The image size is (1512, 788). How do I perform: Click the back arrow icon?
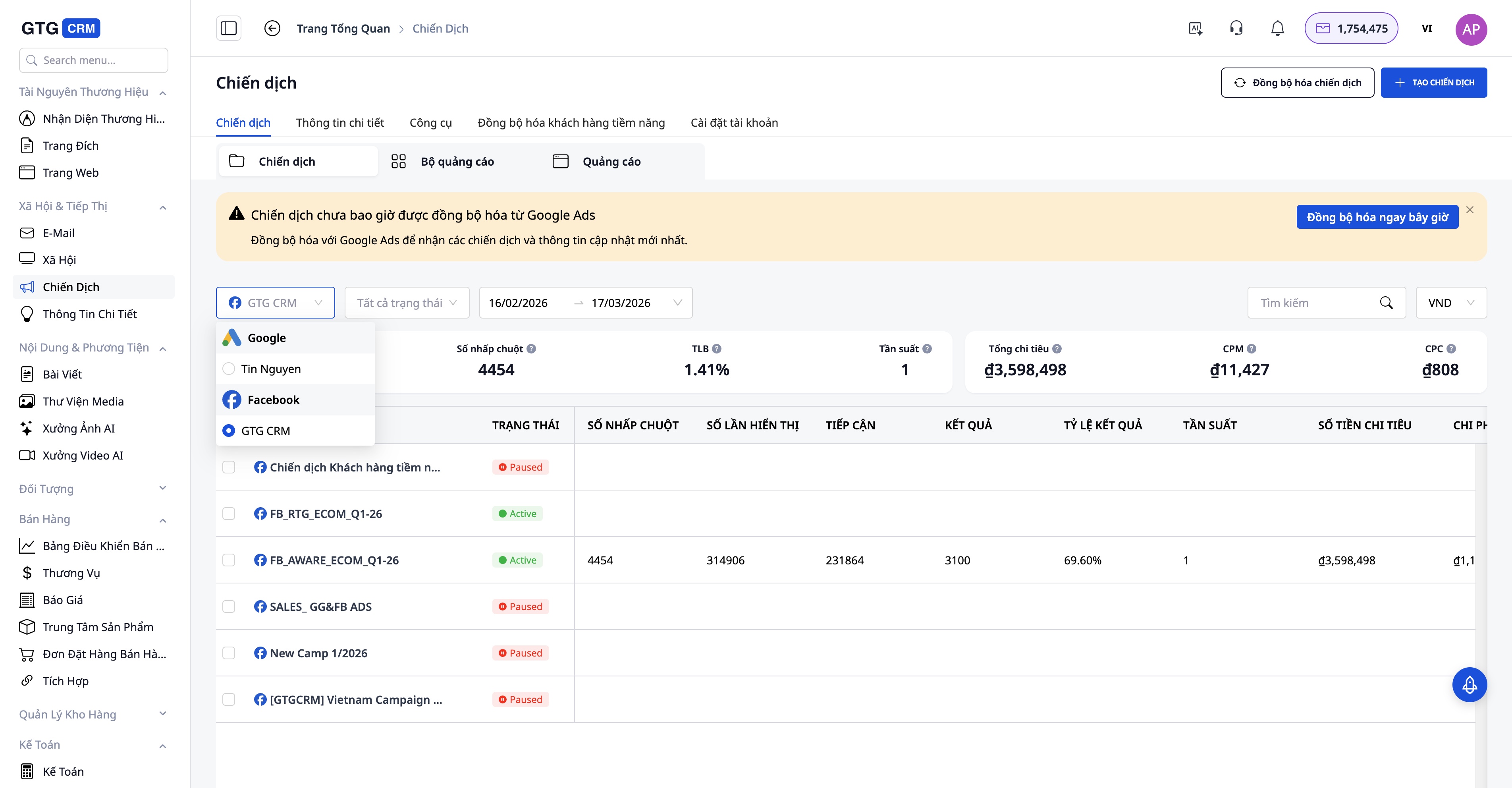272,28
